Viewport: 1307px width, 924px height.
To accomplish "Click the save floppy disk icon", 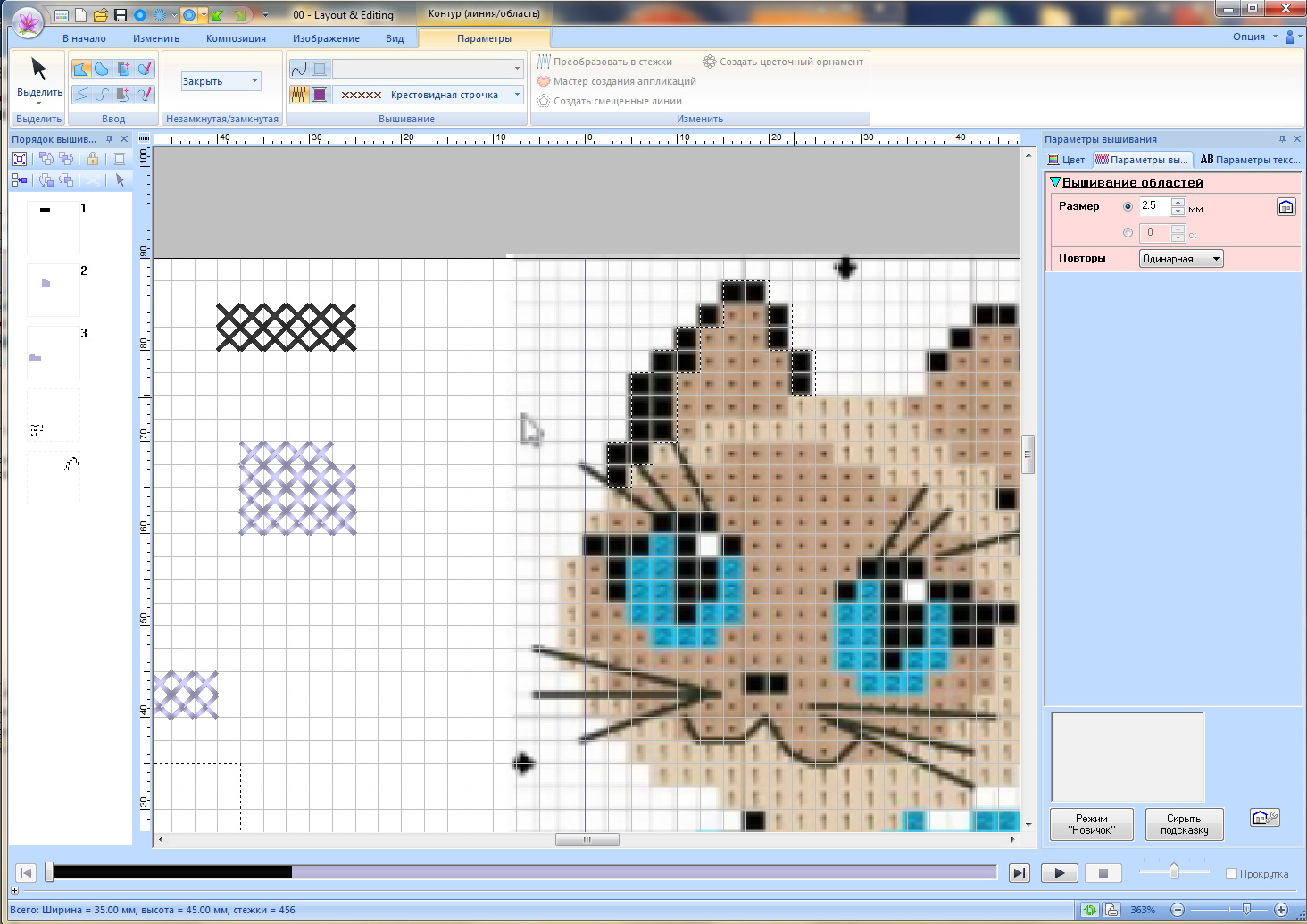I will (x=121, y=15).
